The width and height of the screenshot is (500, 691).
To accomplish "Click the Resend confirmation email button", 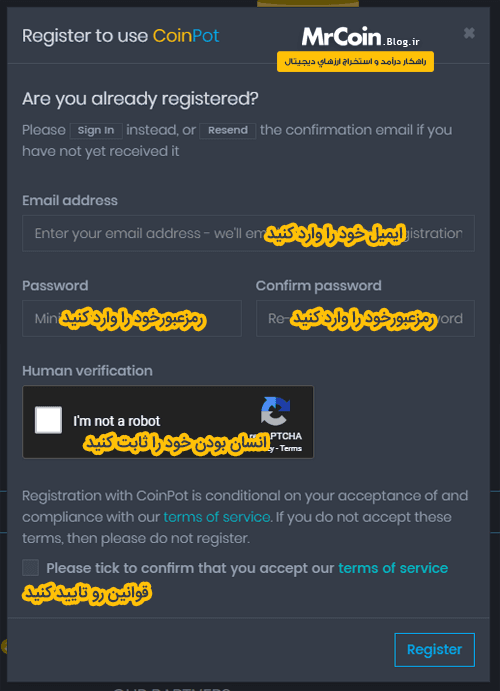I will pos(228,130).
